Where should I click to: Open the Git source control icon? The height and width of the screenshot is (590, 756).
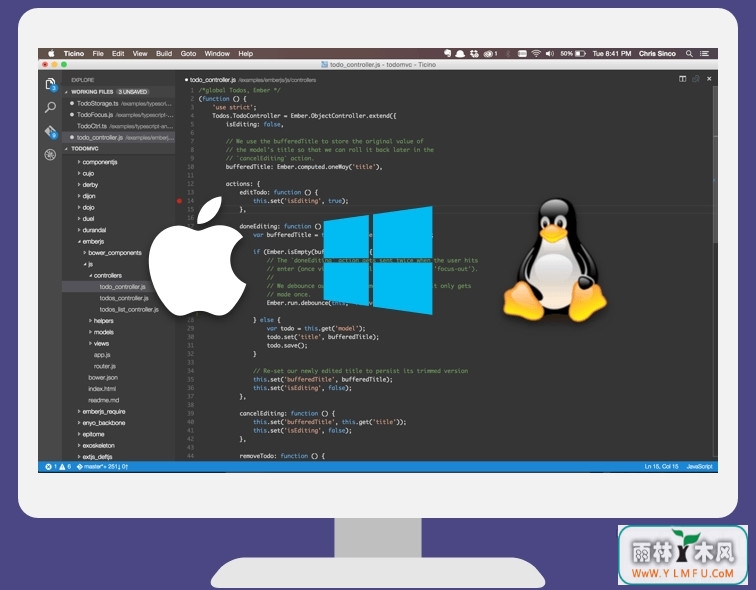(x=51, y=131)
